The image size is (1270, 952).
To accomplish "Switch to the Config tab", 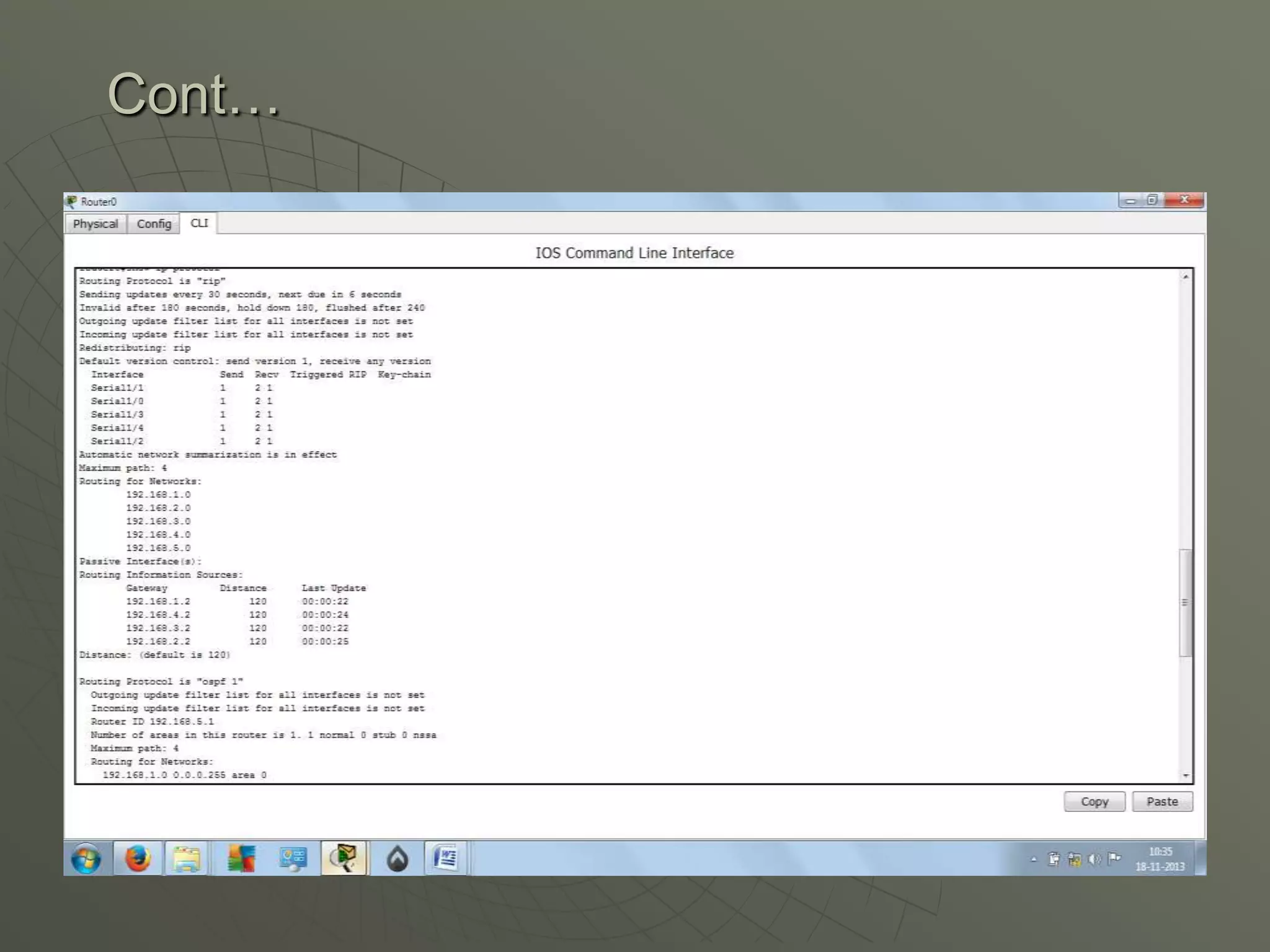I will point(154,224).
